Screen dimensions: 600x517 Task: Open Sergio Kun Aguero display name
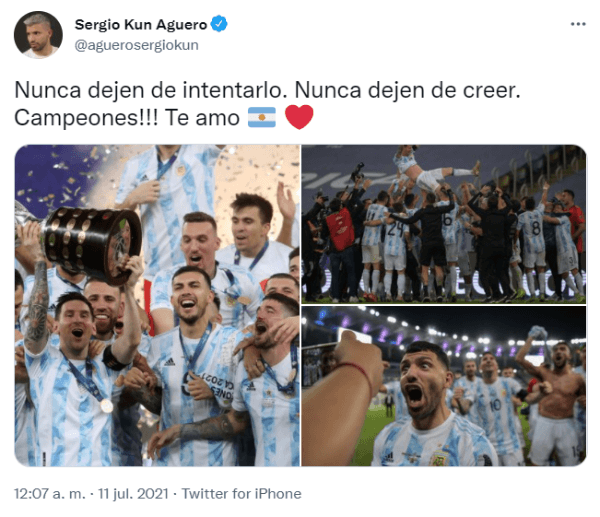141,24
